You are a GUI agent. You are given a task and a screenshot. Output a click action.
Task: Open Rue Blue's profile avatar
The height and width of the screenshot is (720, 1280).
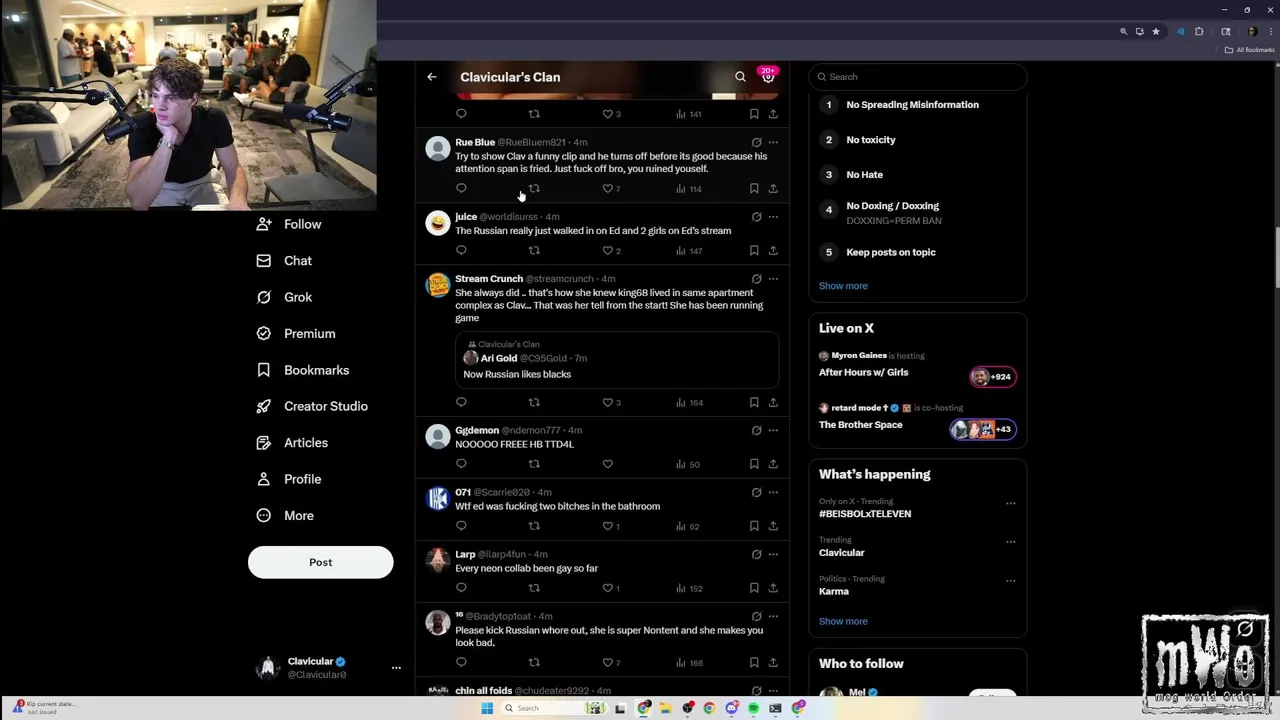(438, 149)
